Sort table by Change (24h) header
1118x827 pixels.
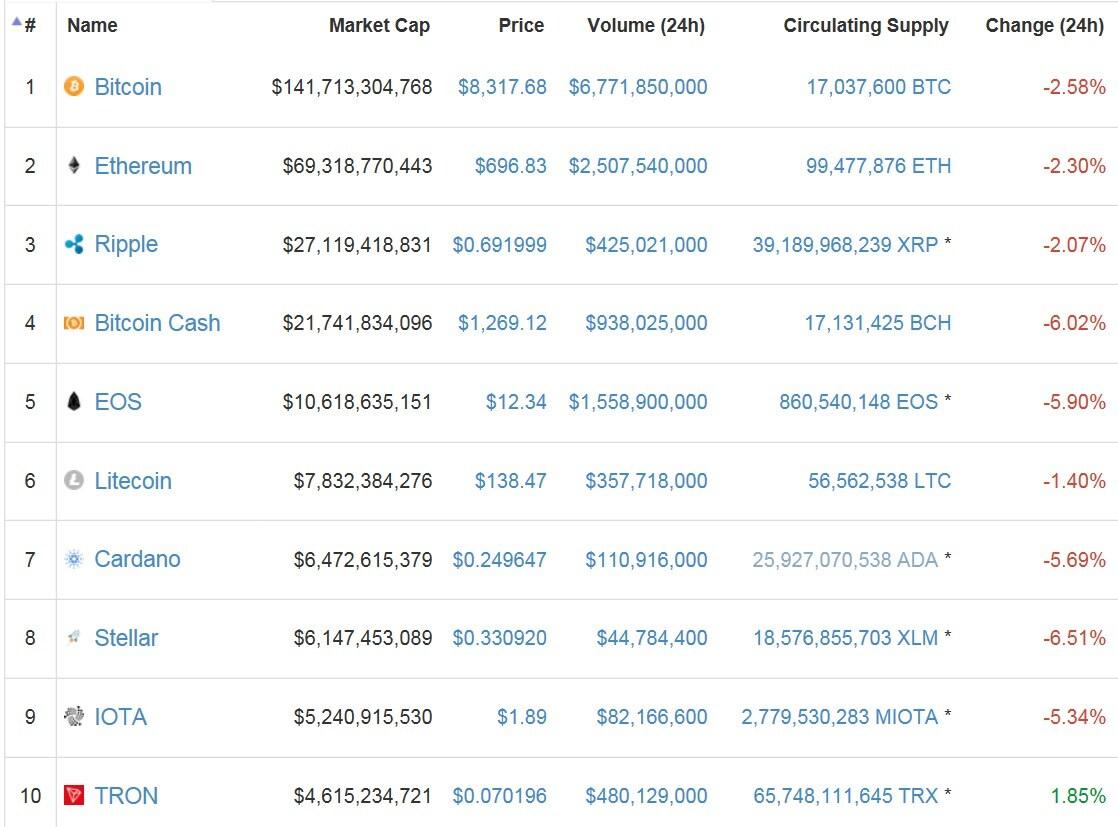(1044, 26)
